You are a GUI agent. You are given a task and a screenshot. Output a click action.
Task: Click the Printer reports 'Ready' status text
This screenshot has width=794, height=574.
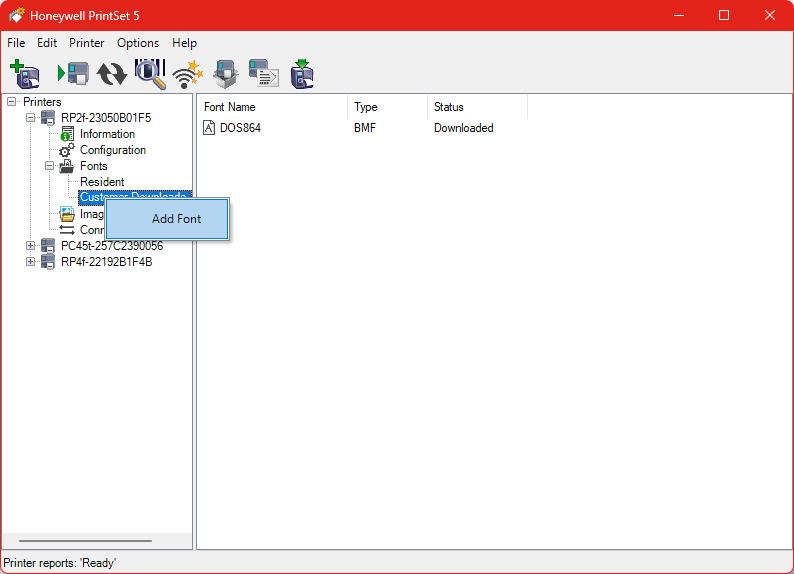(x=60, y=563)
